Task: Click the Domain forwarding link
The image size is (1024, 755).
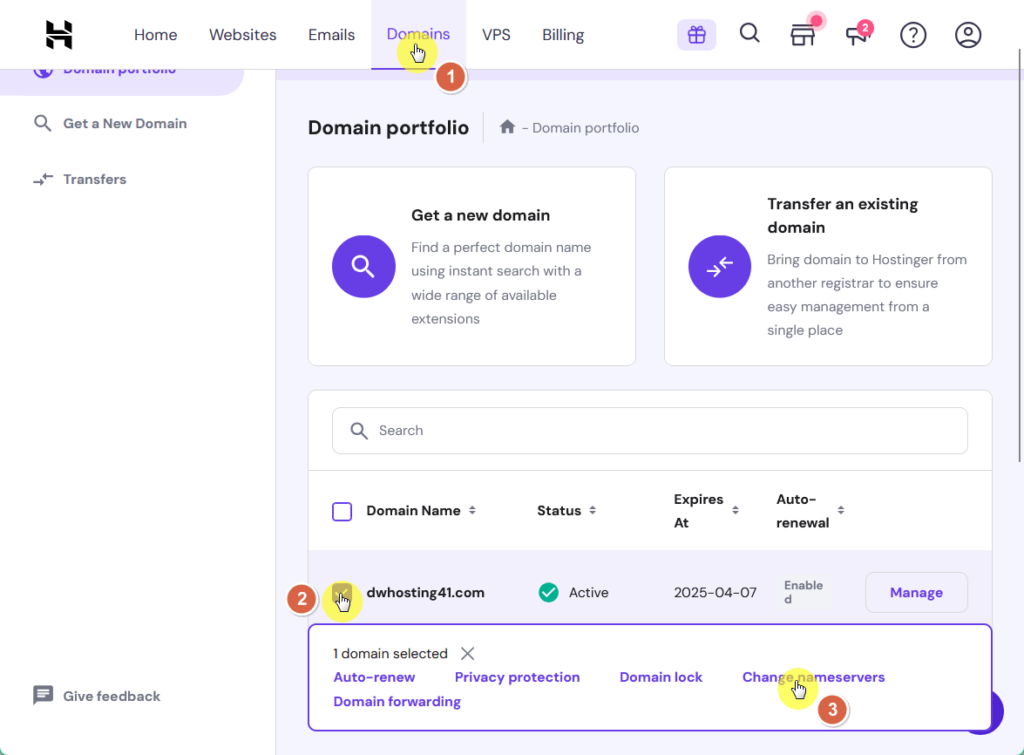Action: pyautogui.click(x=397, y=701)
